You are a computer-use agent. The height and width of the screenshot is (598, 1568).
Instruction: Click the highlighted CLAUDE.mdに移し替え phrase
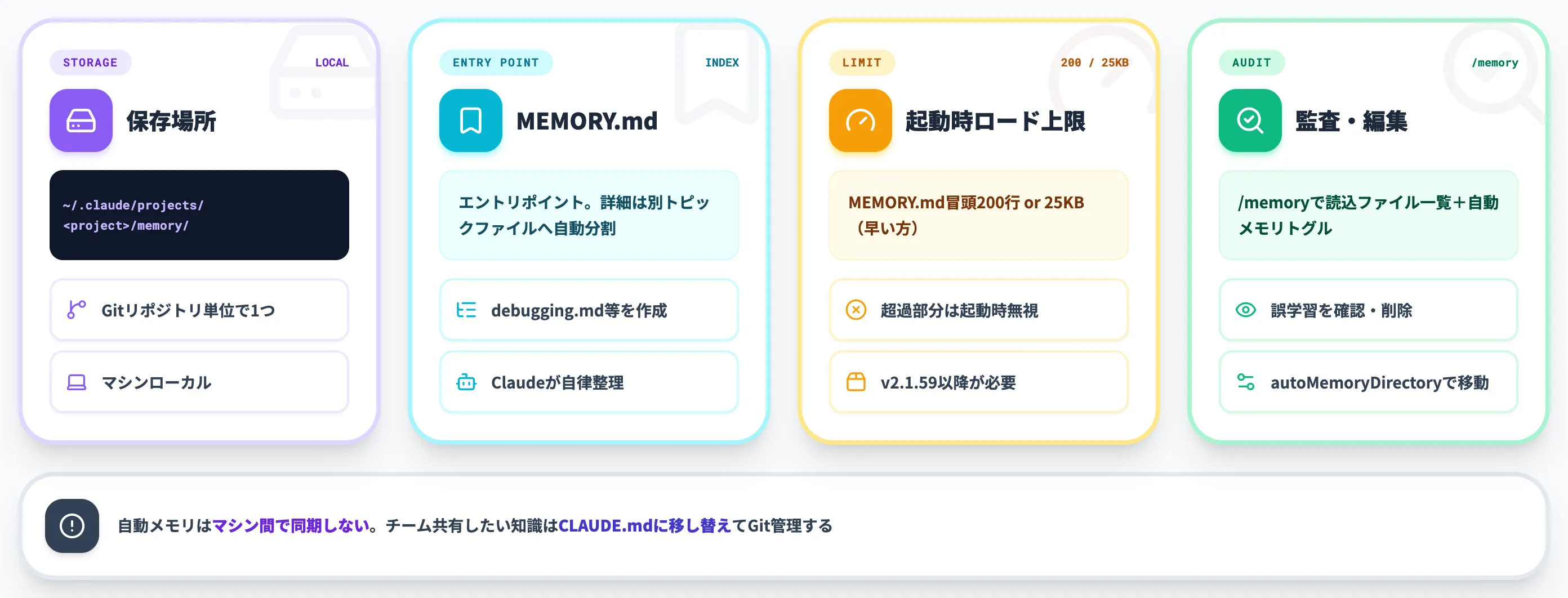point(645,525)
